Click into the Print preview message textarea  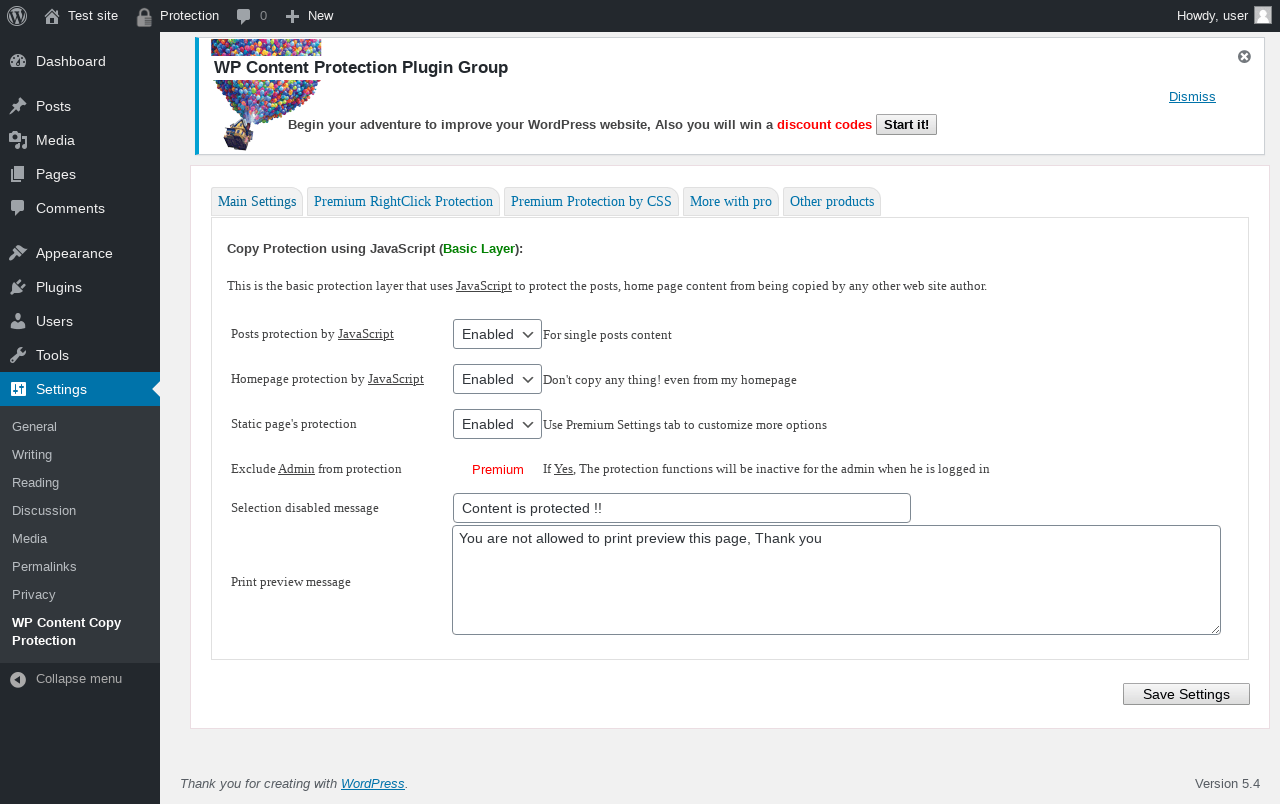pos(836,580)
